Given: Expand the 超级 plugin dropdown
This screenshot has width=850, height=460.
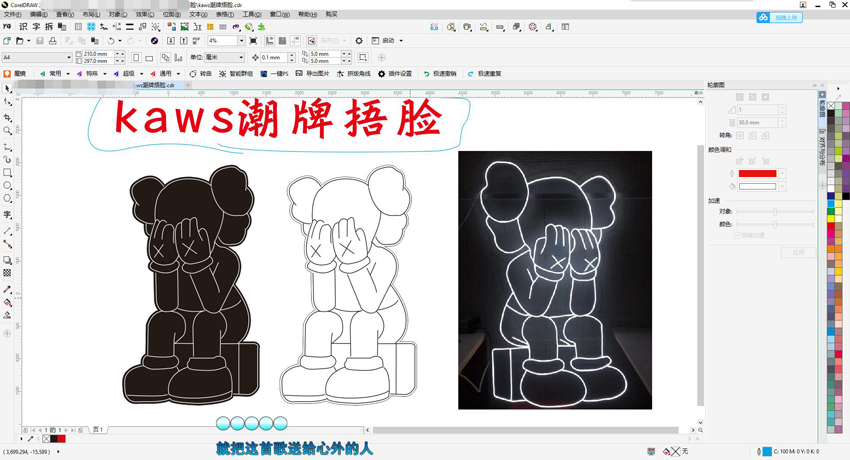Looking at the screenshot, I should click(141, 74).
